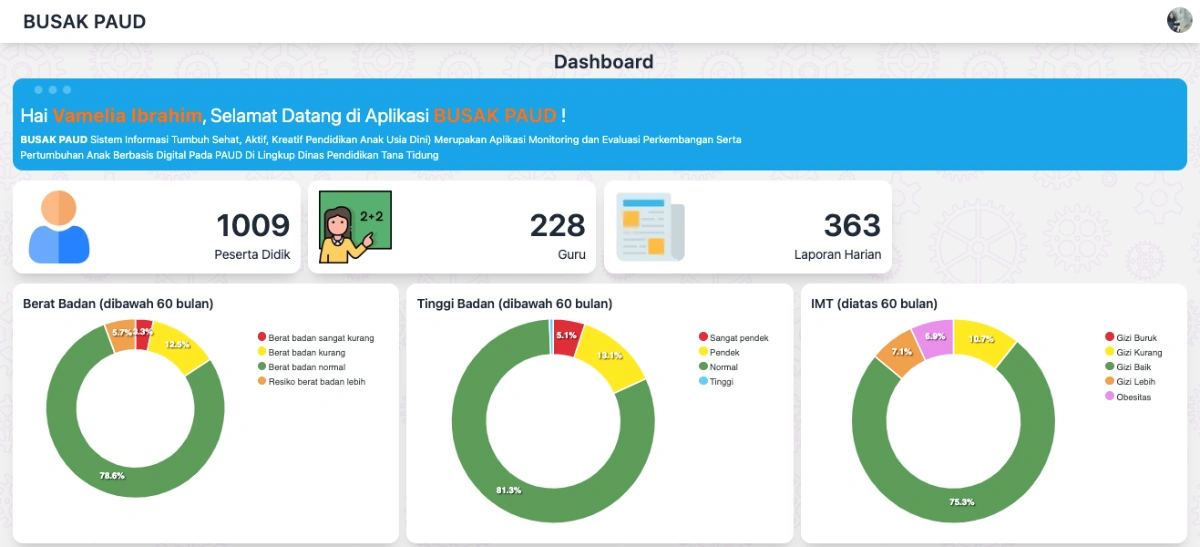Open the 228 Guru count
Image resolution: width=1200 pixels, height=547 pixels.
pyautogui.click(x=557, y=226)
